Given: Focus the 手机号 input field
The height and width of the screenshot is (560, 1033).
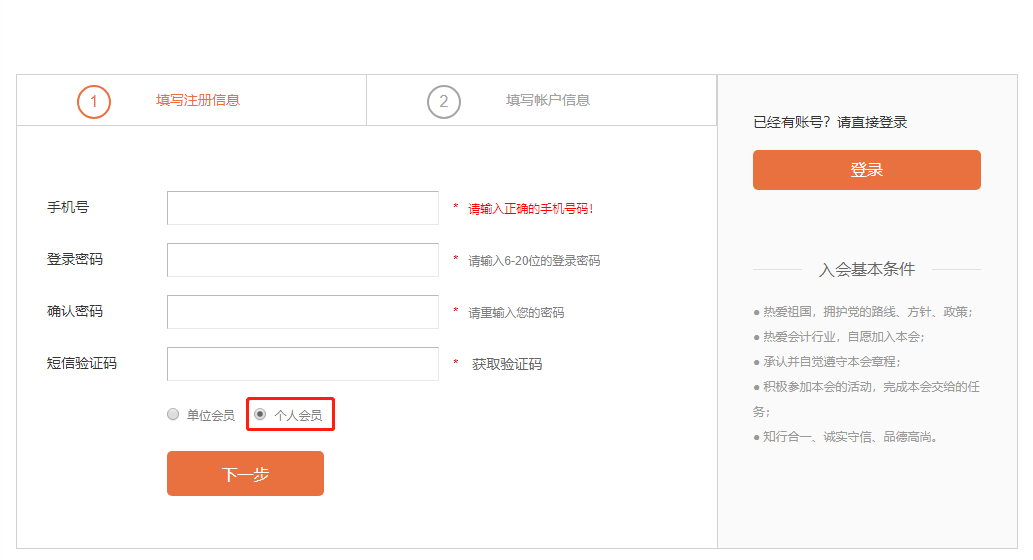Looking at the screenshot, I should tap(303, 208).
